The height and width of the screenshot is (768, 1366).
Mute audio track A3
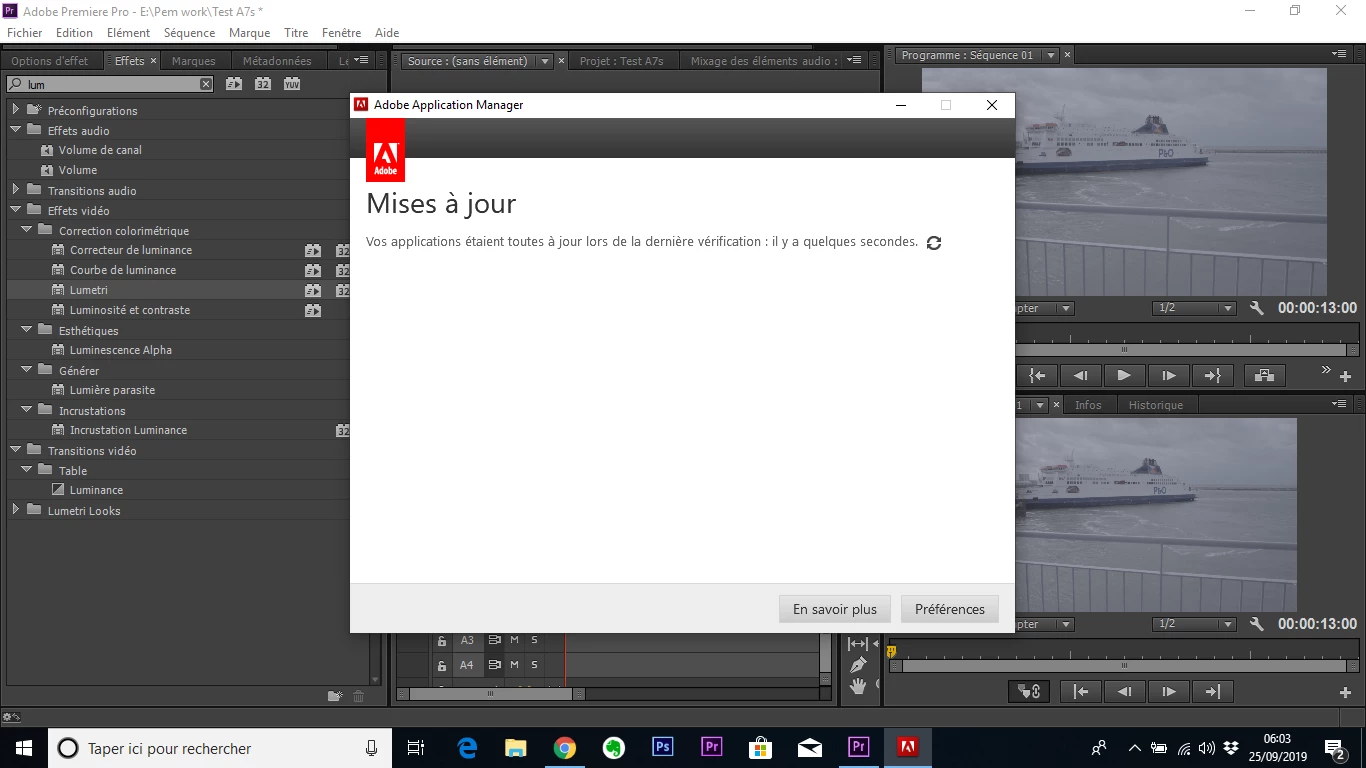click(515, 640)
